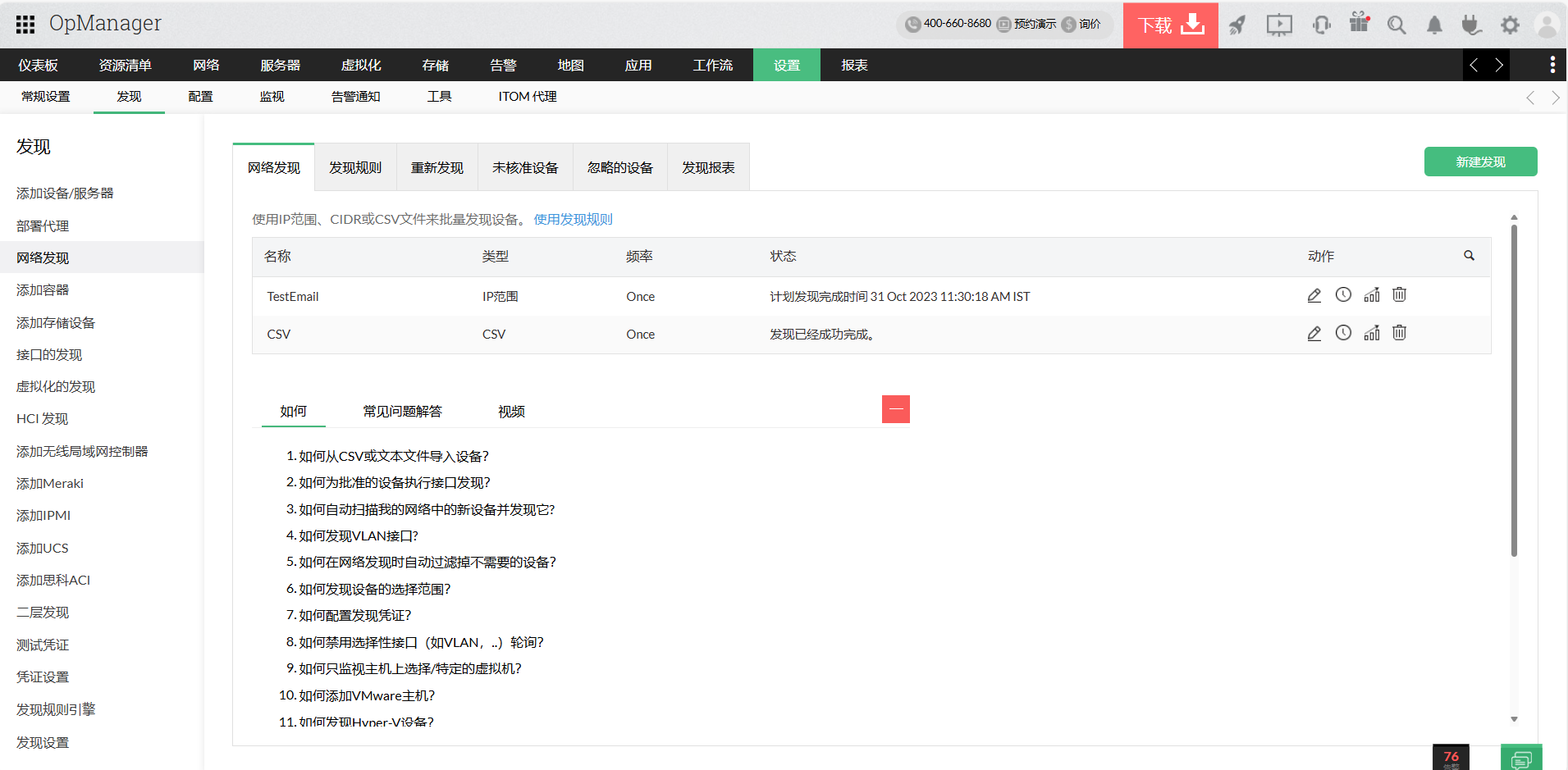Click the notification bell icon
Viewport: 1568px width, 770px height.
1433,25
